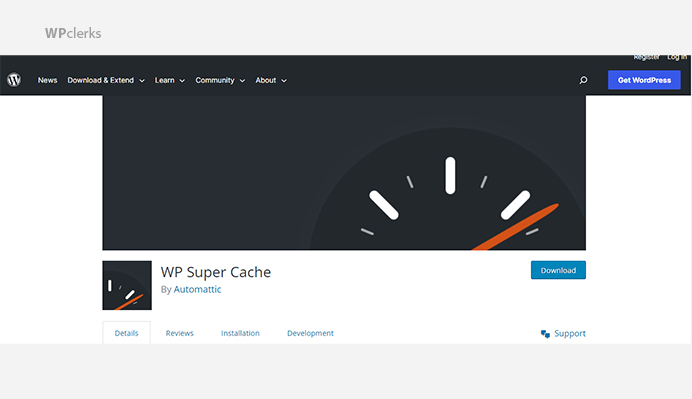The image size is (692, 399).
Task: Click the Get WordPress button
Action: tap(644, 80)
